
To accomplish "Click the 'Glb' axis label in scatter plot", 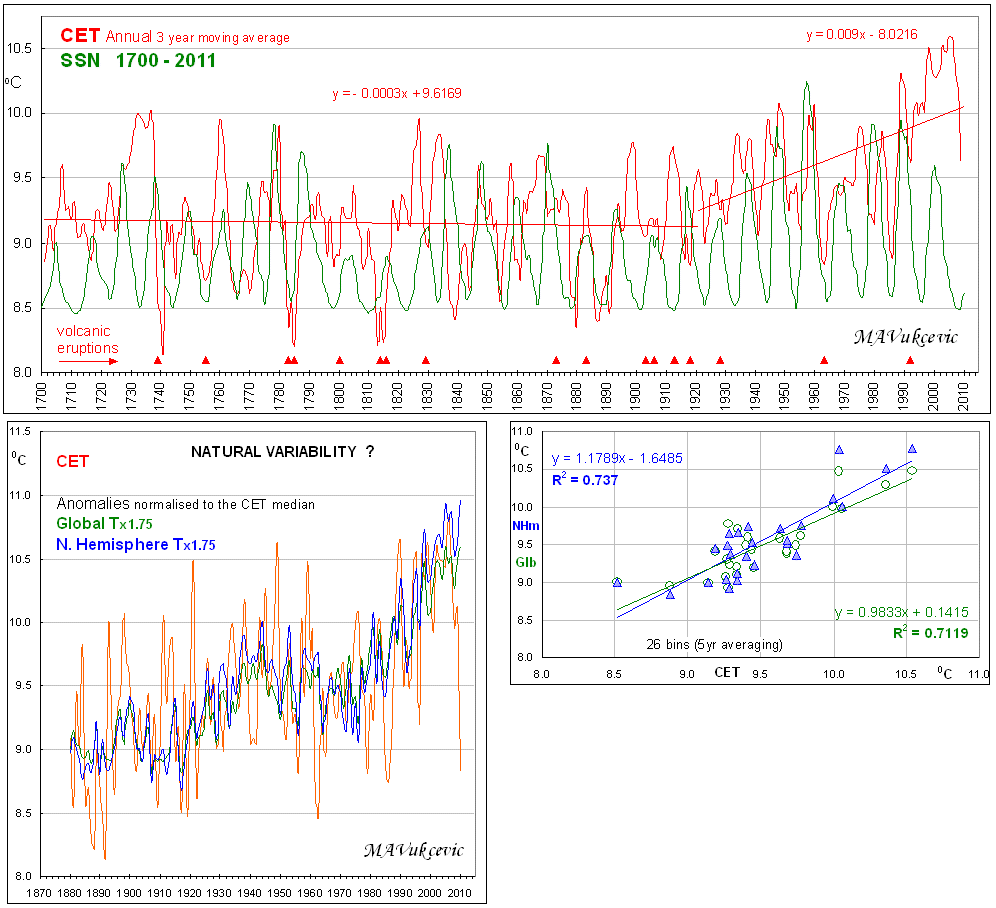I will [525, 562].
